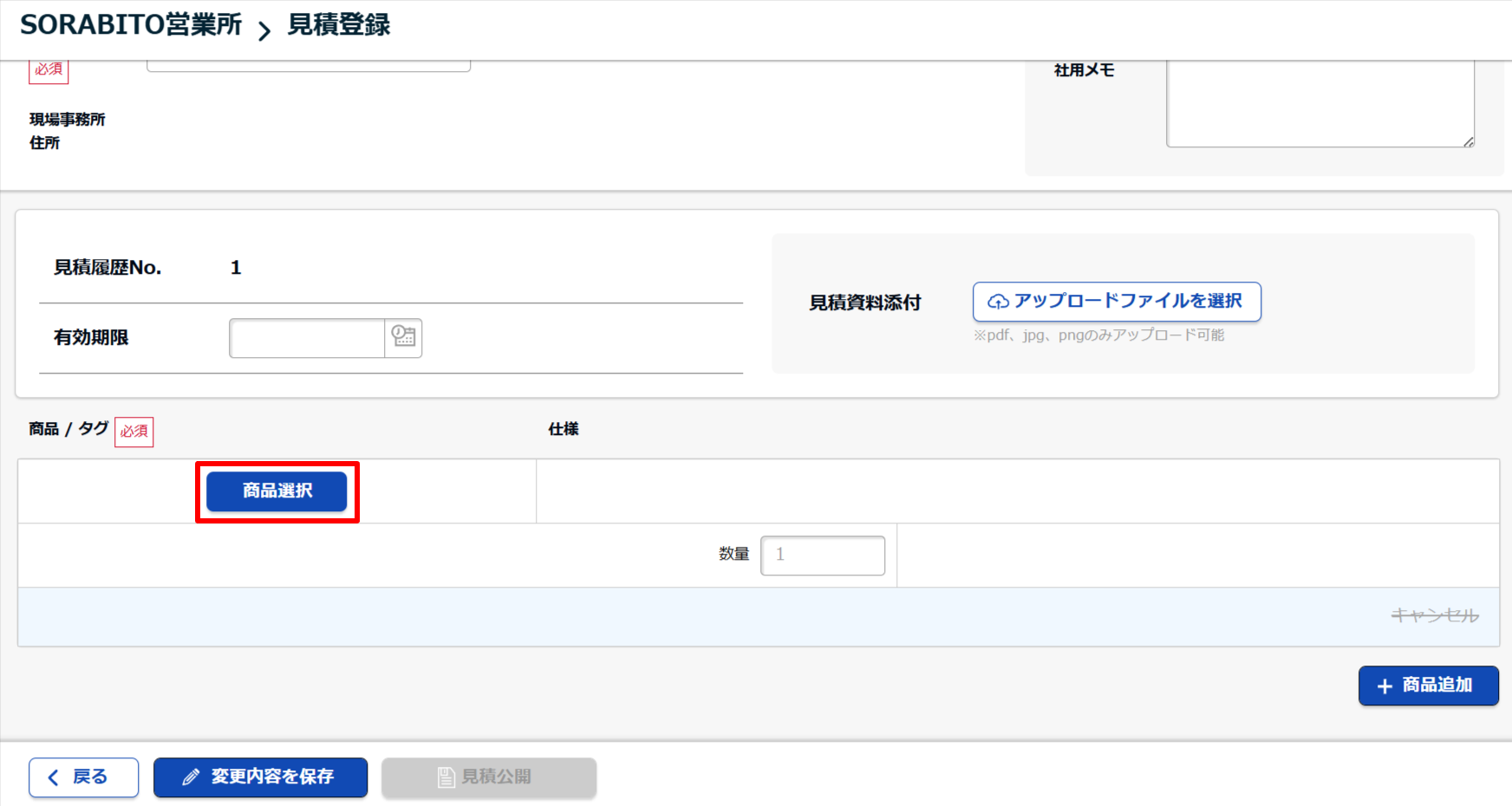Click the breadcrumb chevron after SORABITO営業所
Image resolution: width=1512 pixels, height=806 pixels.
pos(264,31)
